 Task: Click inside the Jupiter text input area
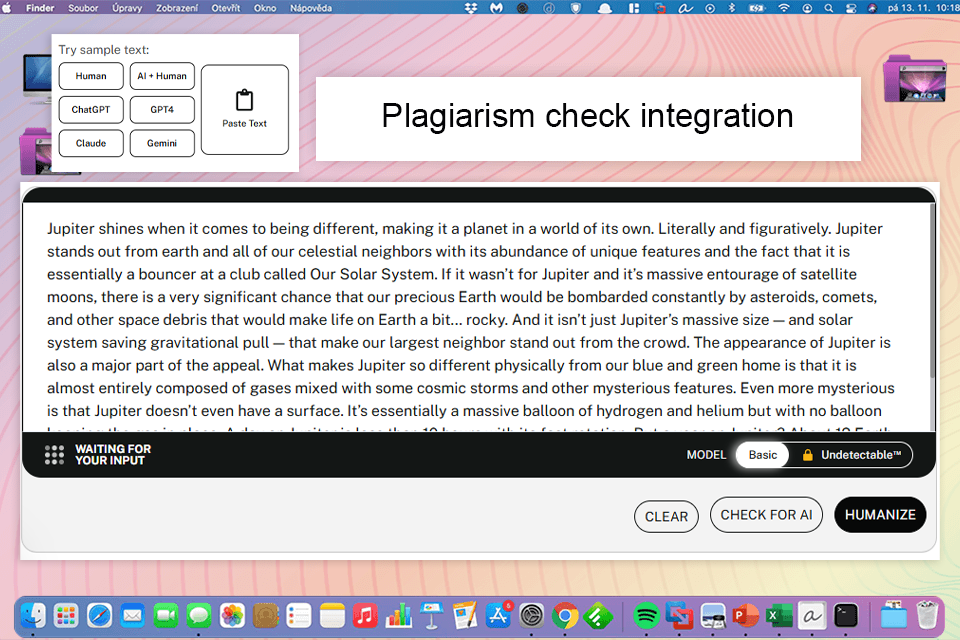pyautogui.click(x=470, y=320)
